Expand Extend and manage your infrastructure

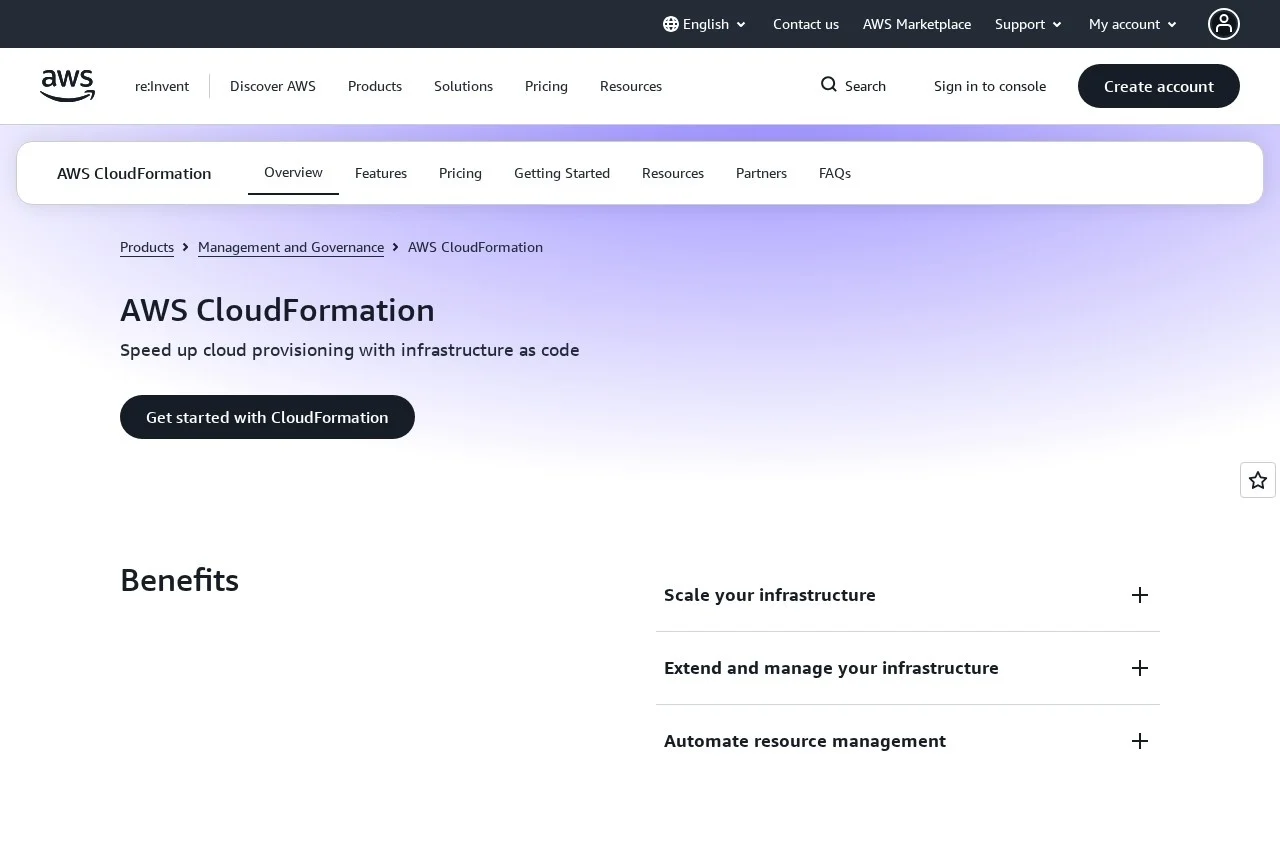(908, 668)
